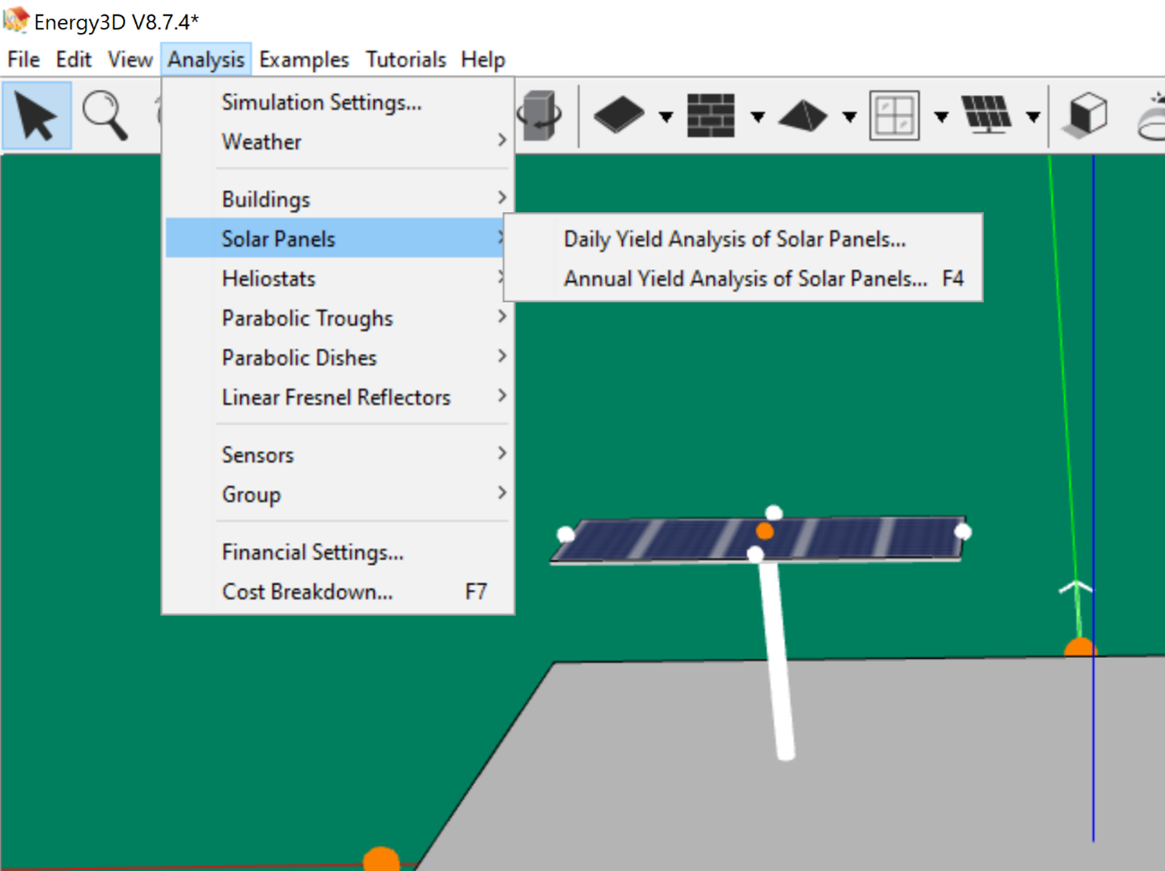Click the 3D box tool icon
The height and width of the screenshot is (871, 1165).
pyautogui.click(x=1087, y=113)
